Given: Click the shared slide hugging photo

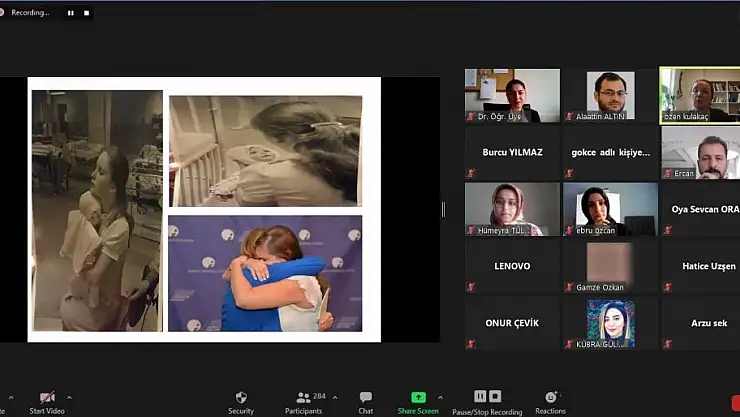Looking at the screenshot, I should point(265,272).
